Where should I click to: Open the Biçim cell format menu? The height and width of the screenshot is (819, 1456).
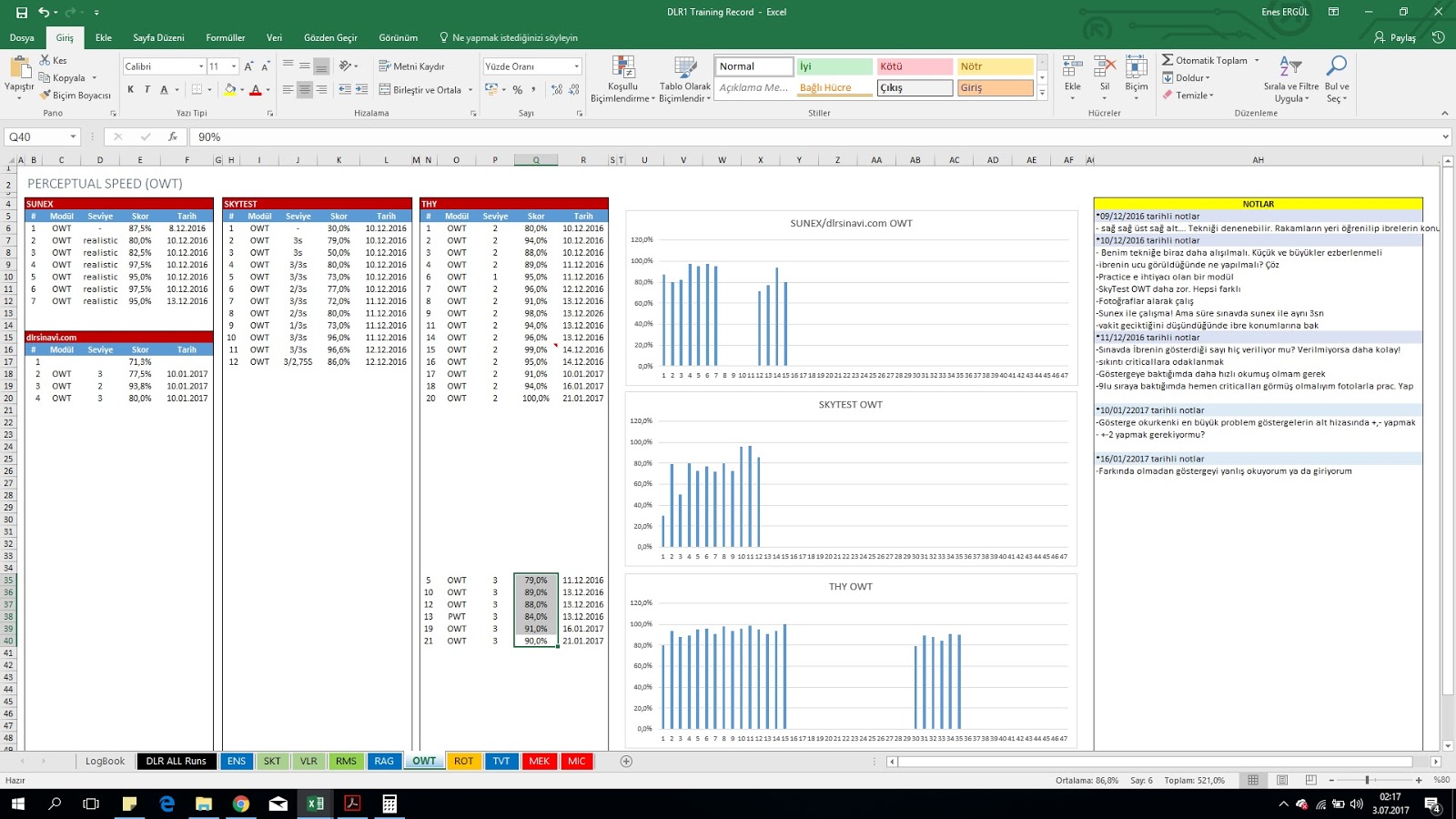tap(1137, 77)
